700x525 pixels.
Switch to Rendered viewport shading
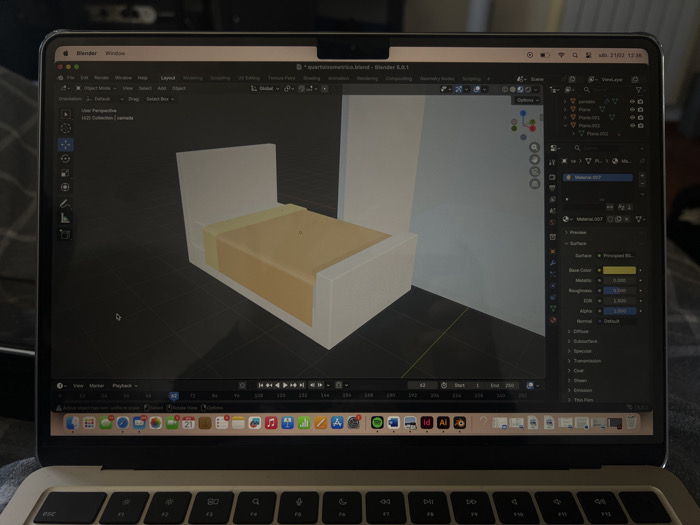[x=528, y=89]
